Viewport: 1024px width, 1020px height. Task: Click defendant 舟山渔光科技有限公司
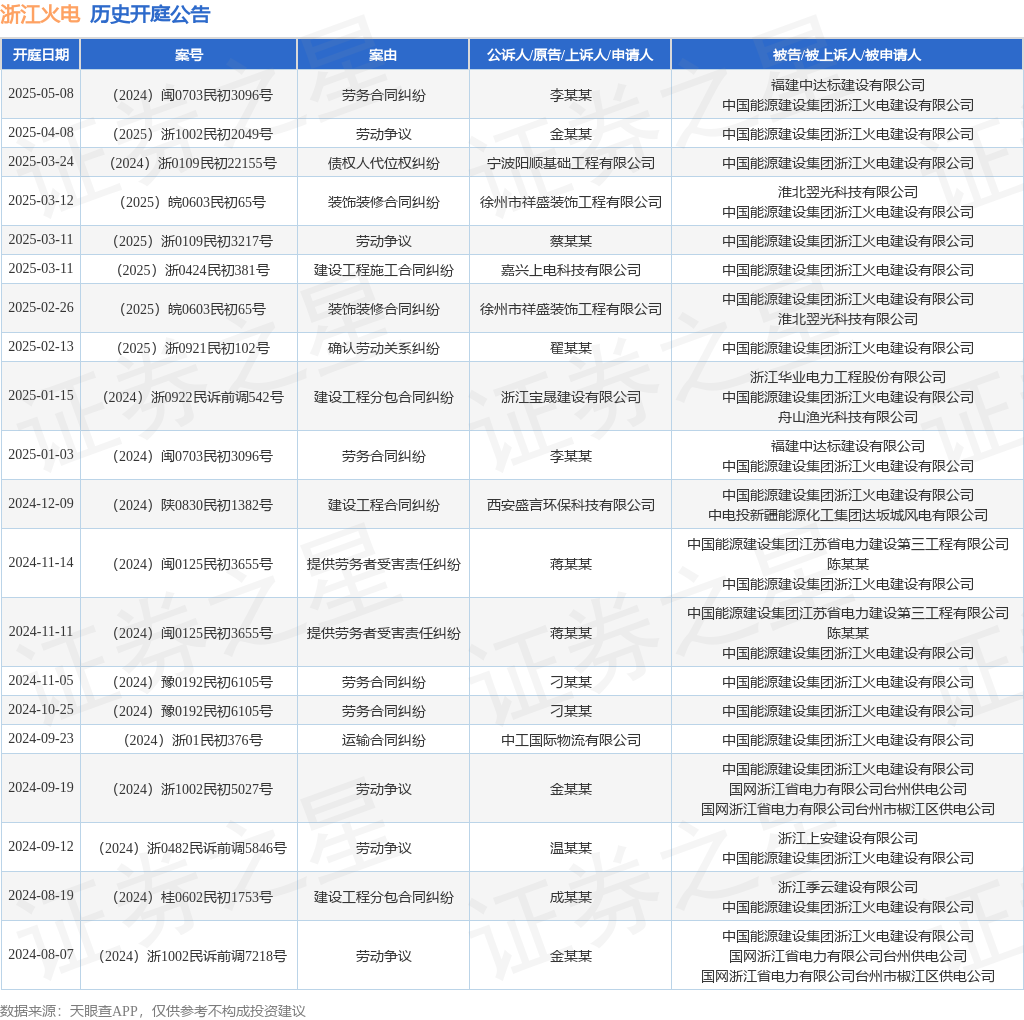pos(848,417)
